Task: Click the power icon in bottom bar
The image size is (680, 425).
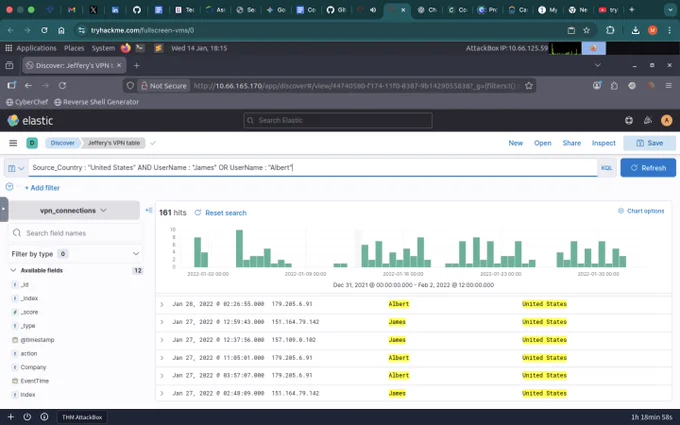Action: click(x=27, y=417)
